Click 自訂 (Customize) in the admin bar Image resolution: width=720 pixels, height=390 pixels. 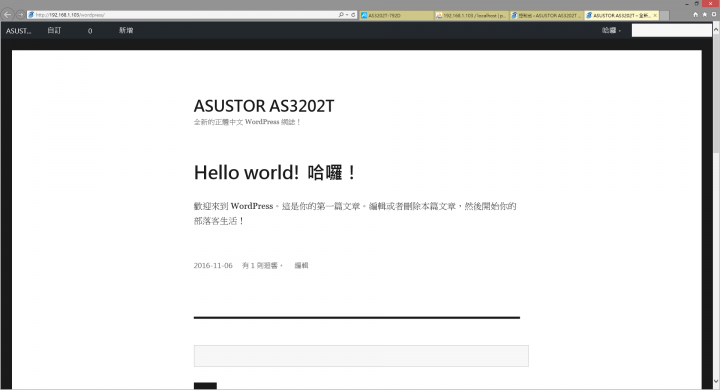(x=54, y=31)
